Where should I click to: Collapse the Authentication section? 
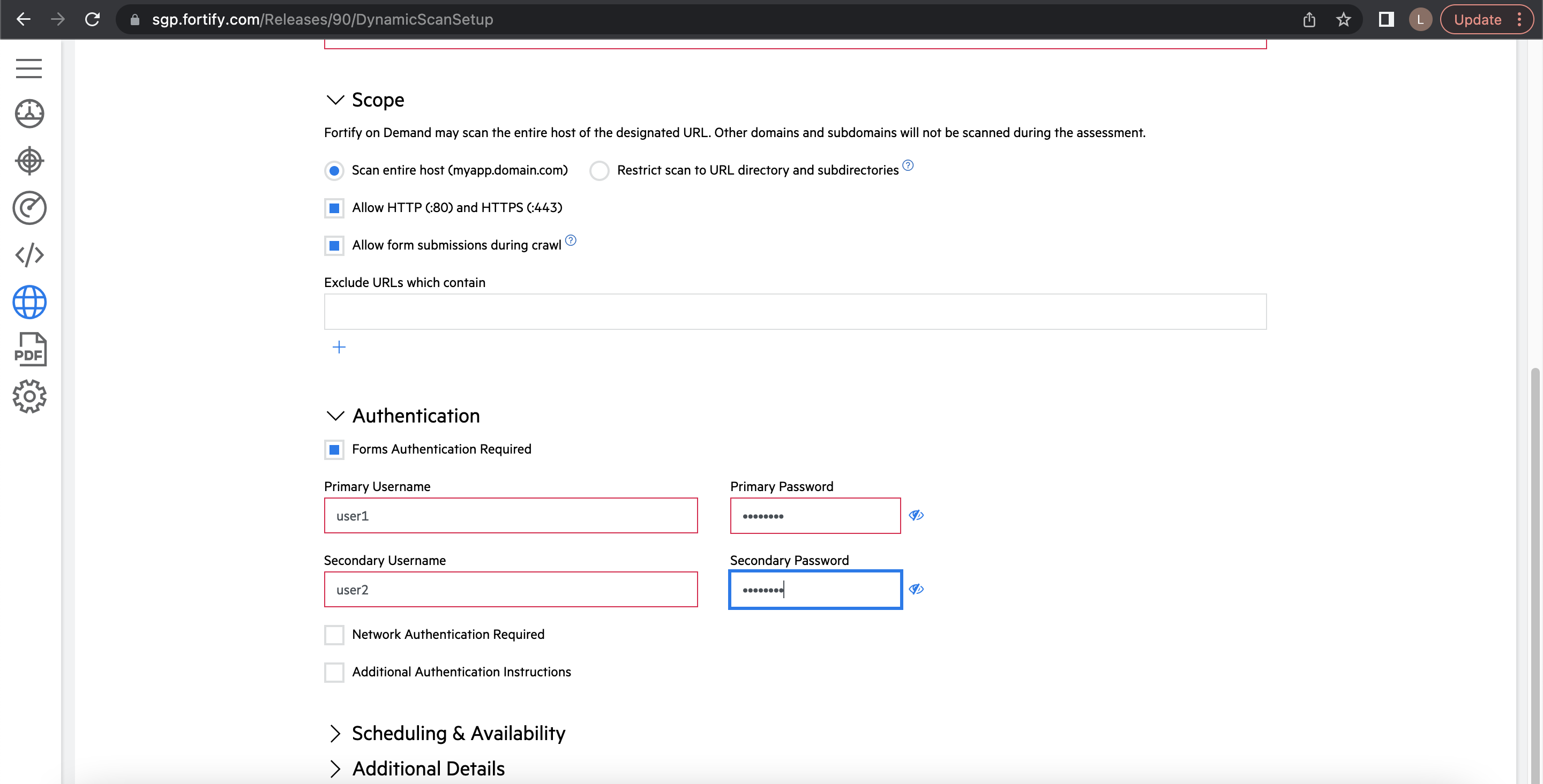(x=335, y=416)
